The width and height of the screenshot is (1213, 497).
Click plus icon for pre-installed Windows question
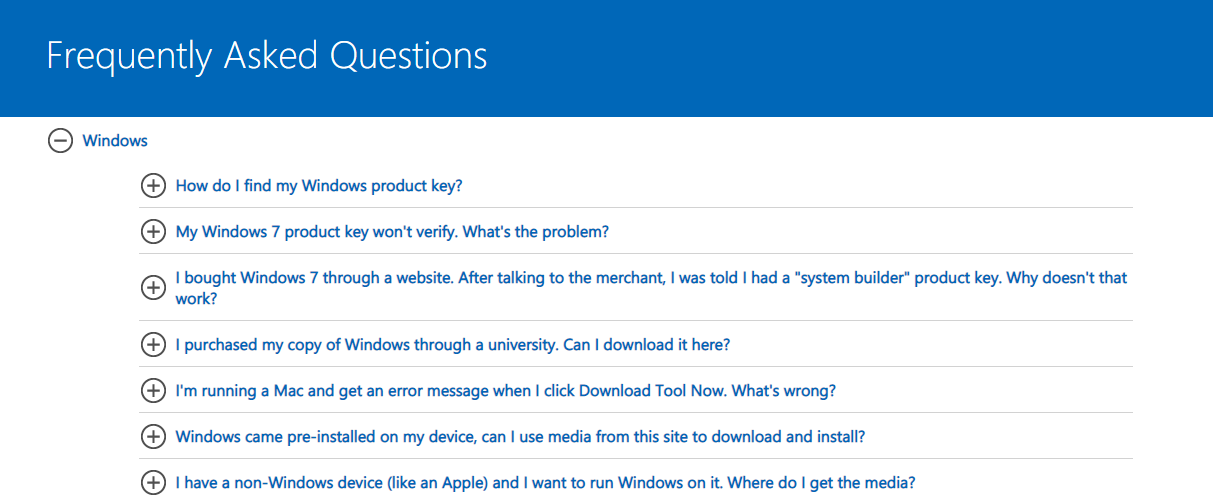pyautogui.click(x=153, y=437)
